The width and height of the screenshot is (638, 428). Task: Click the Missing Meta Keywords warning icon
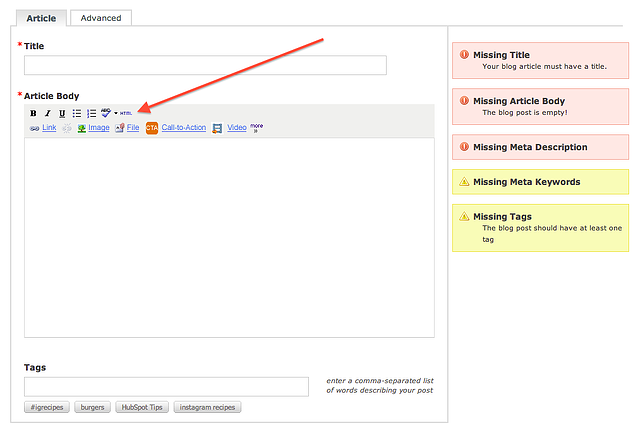tap(464, 181)
